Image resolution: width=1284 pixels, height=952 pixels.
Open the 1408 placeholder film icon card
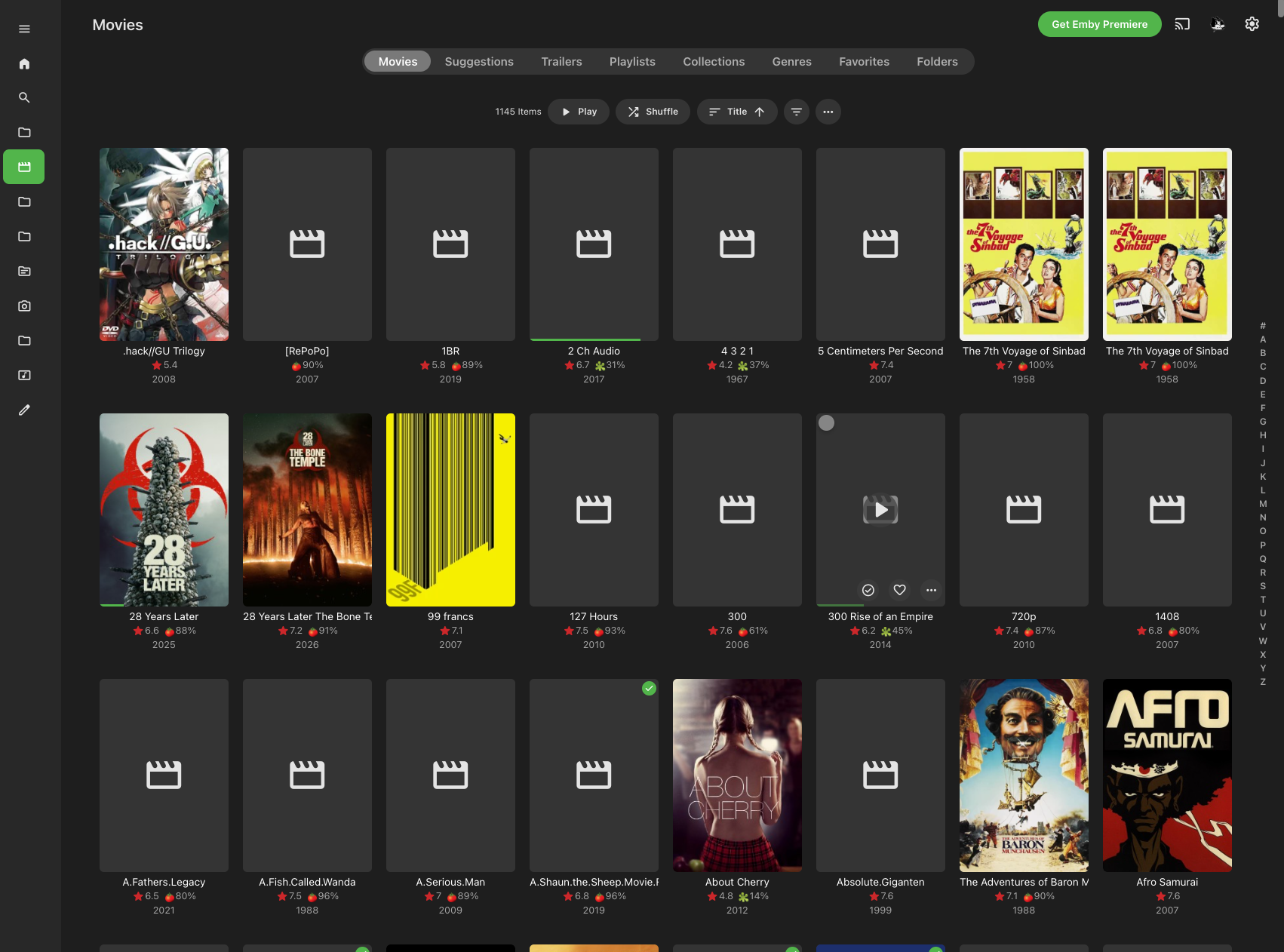(1167, 510)
